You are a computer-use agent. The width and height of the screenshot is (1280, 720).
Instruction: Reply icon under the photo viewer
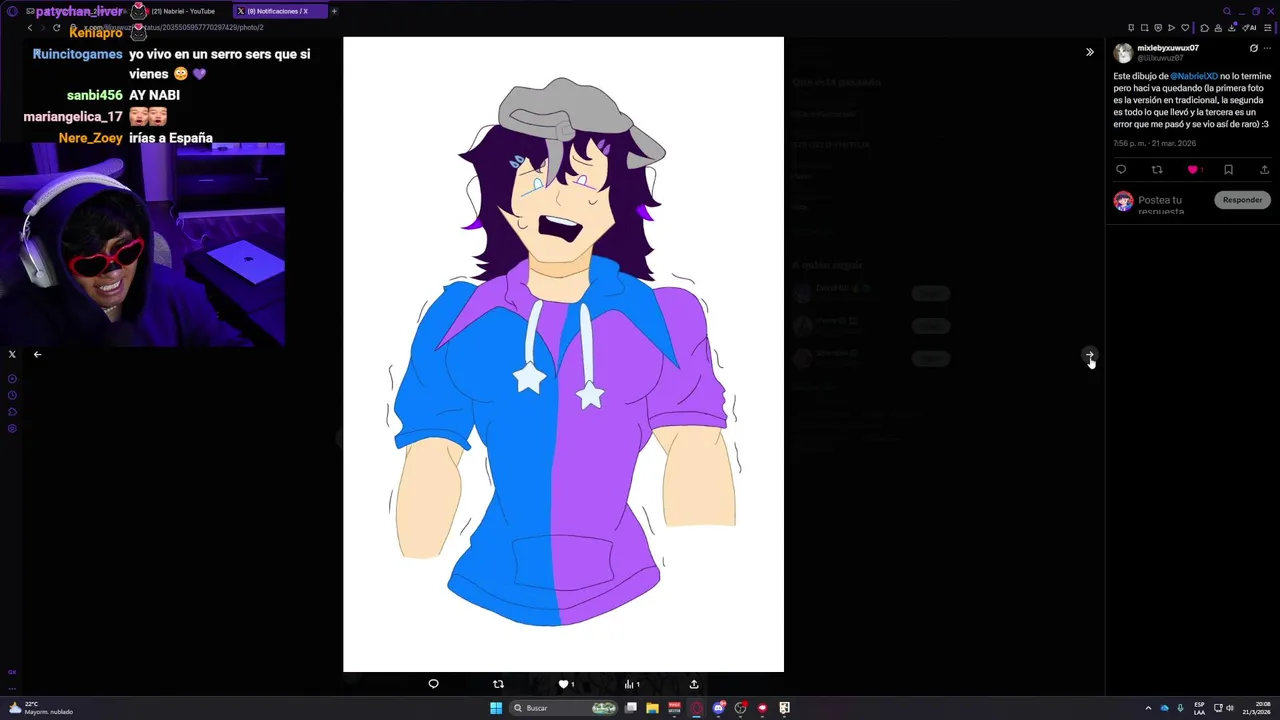pyautogui.click(x=433, y=684)
